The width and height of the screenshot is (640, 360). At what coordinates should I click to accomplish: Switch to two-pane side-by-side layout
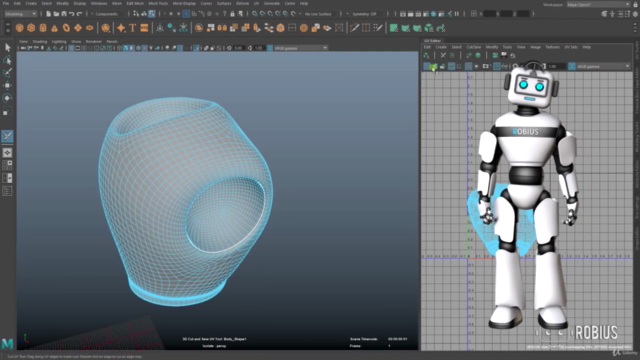point(7,178)
